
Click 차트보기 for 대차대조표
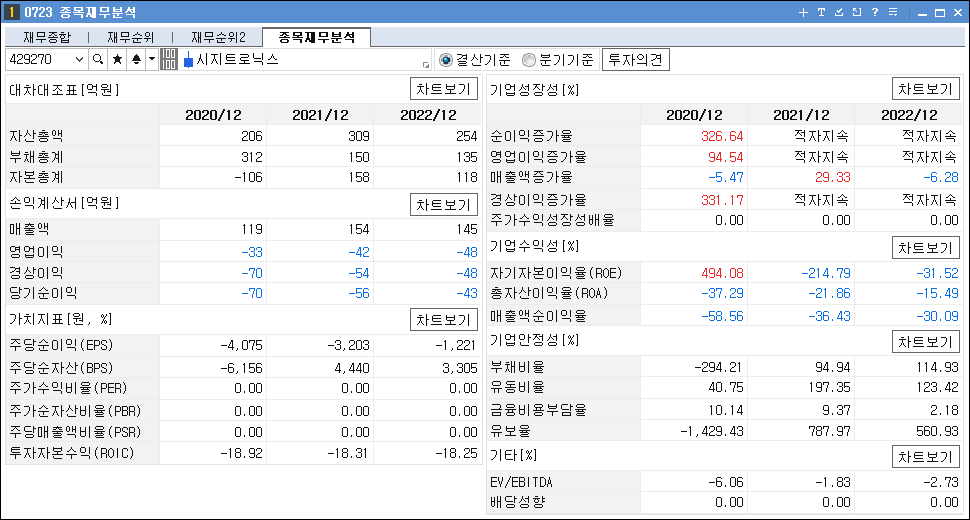click(x=444, y=89)
